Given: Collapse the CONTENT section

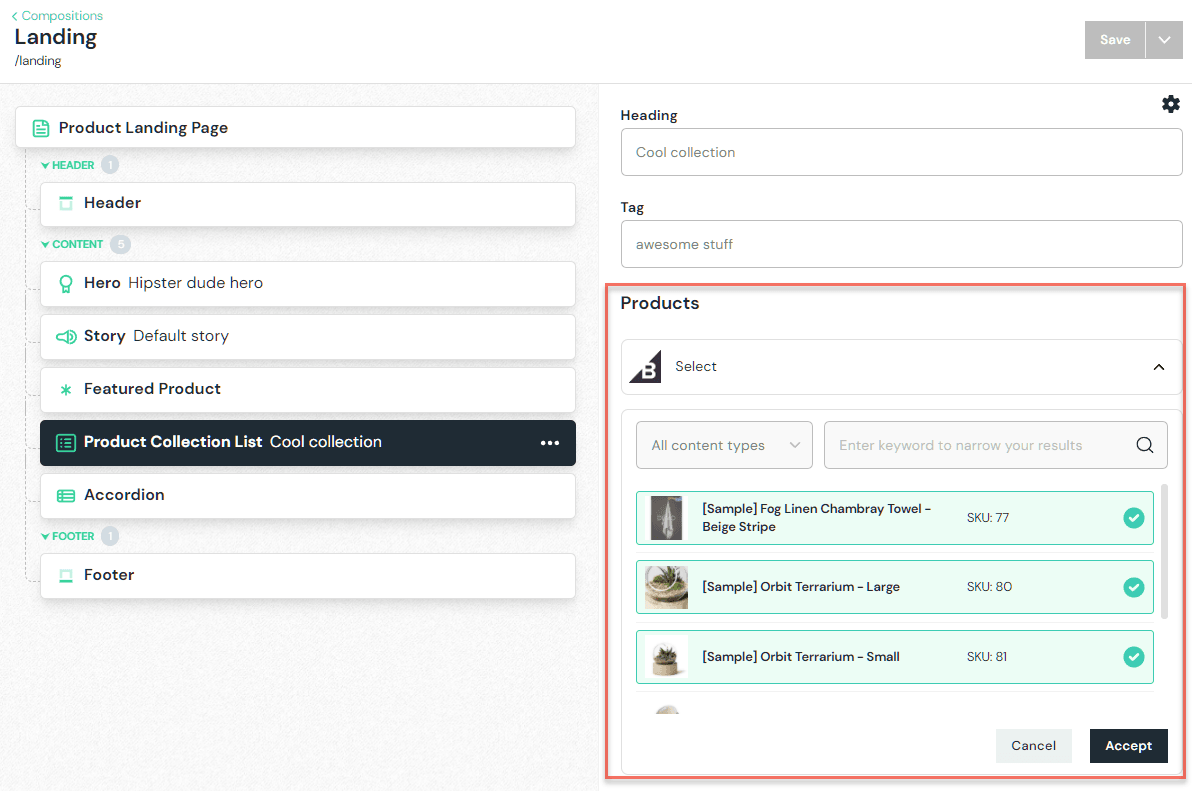Looking at the screenshot, I should [47, 244].
